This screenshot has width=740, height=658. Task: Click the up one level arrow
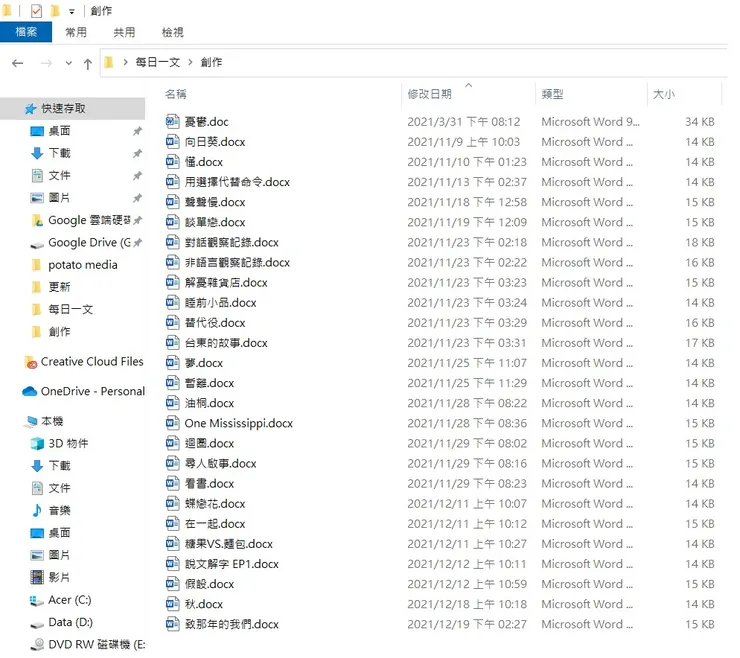pos(88,64)
